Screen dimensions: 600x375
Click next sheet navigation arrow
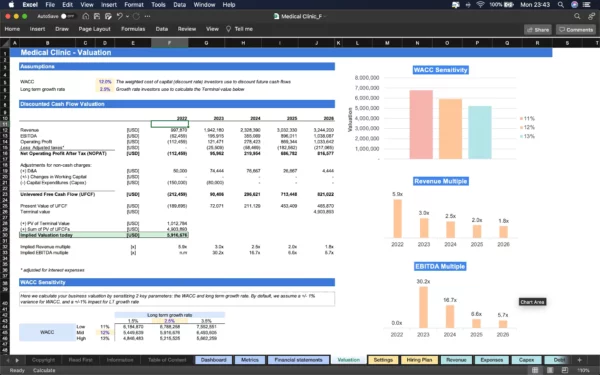17,360
